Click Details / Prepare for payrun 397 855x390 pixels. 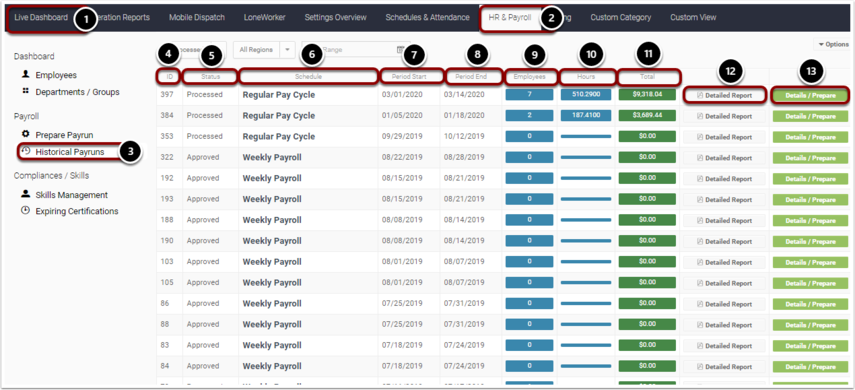pyautogui.click(x=810, y=95)
